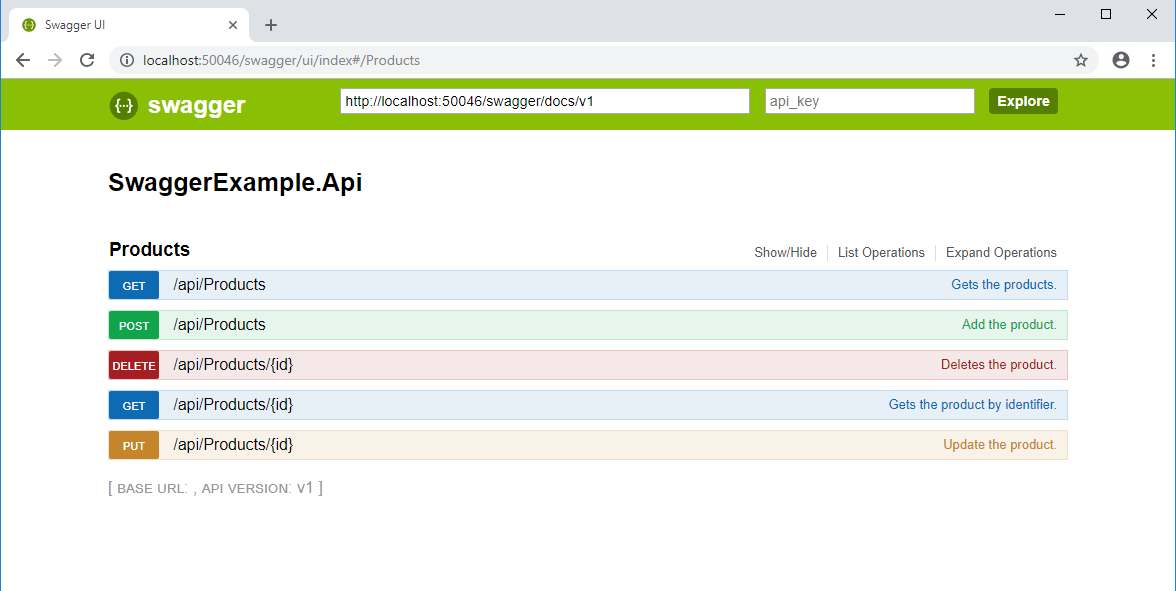Click the api_key input field

click(x=869, y=101)
